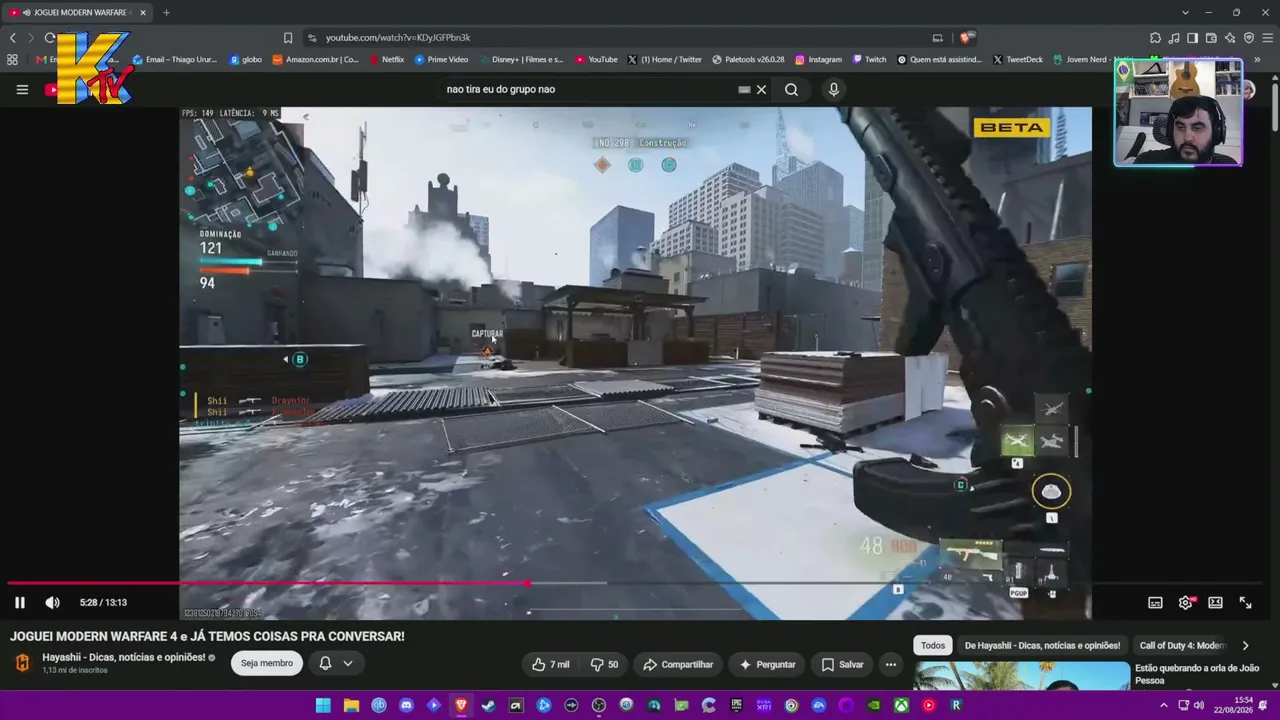Clear the search query with the X
The image size is (1280, 720).
tap(761, 89)
